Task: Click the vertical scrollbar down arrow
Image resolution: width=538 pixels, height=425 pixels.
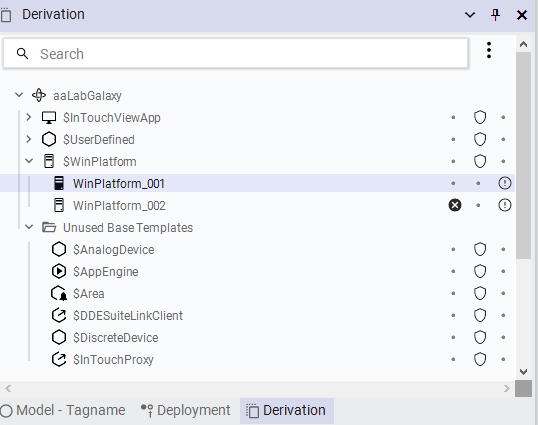Action: click(x=524, y=371)
